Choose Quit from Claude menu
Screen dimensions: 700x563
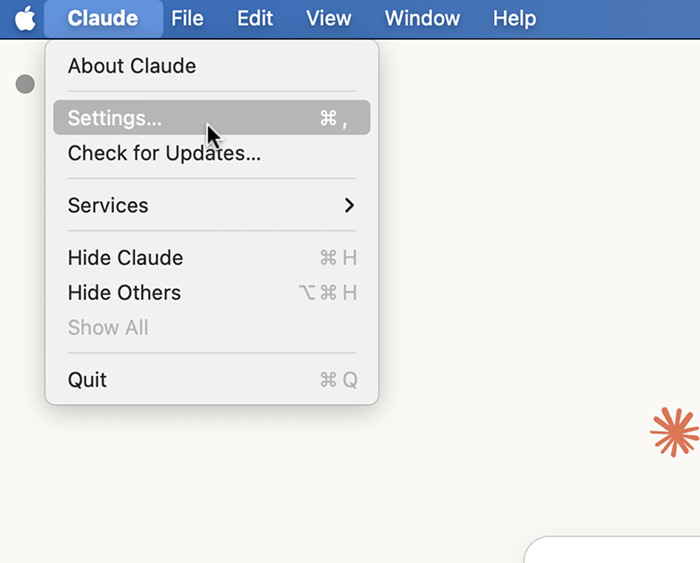[212, 380]
